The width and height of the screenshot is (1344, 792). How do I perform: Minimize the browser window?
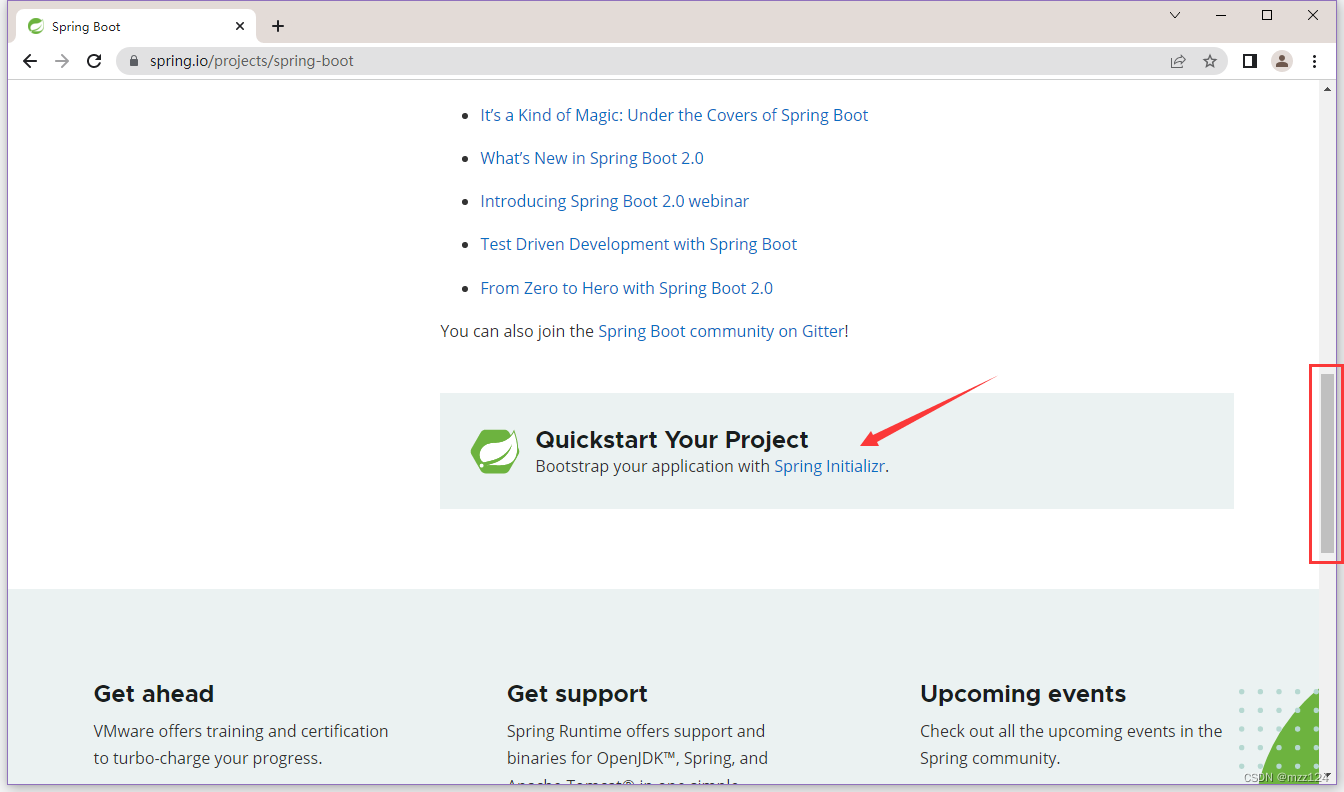pos(1221,15)
